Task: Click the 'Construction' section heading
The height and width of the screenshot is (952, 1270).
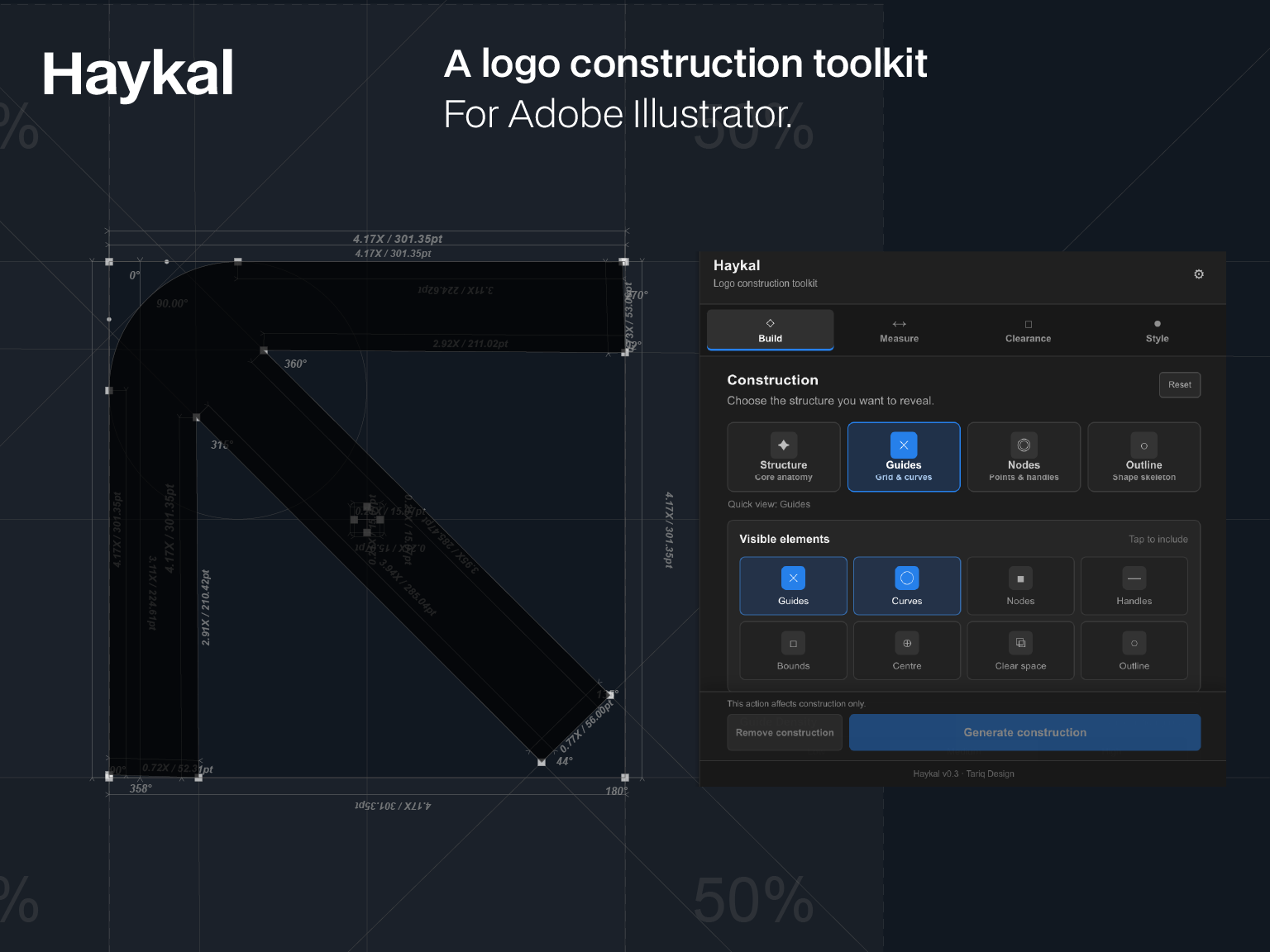Action: (772, 380)
